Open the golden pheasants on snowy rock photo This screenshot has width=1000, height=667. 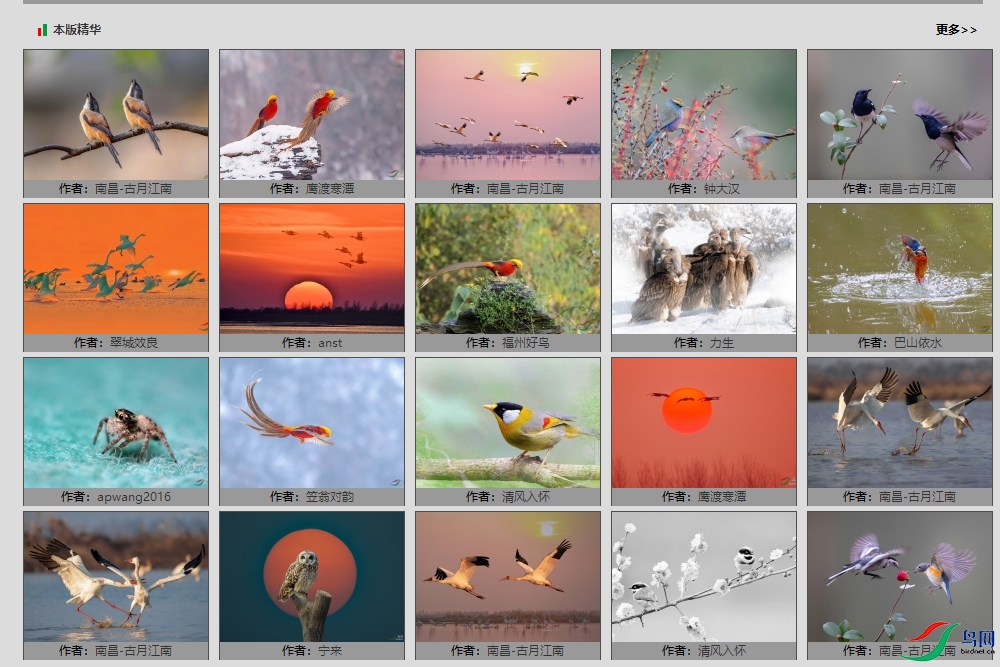pyautogui.click(x=312, y=115)
